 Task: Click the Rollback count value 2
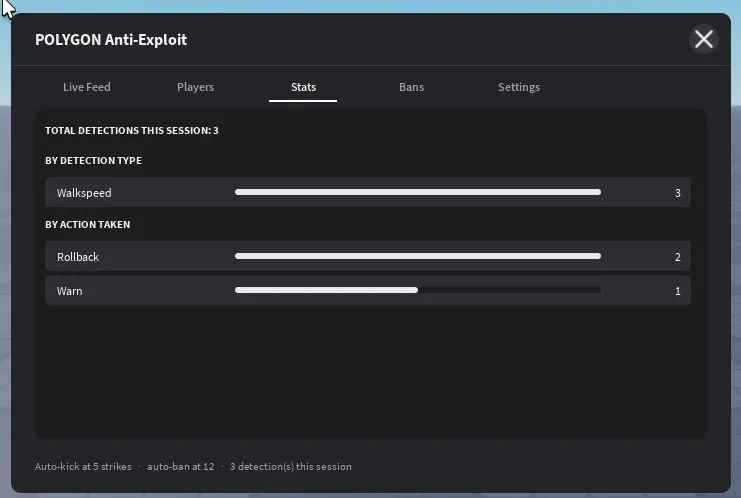point(678,257)
